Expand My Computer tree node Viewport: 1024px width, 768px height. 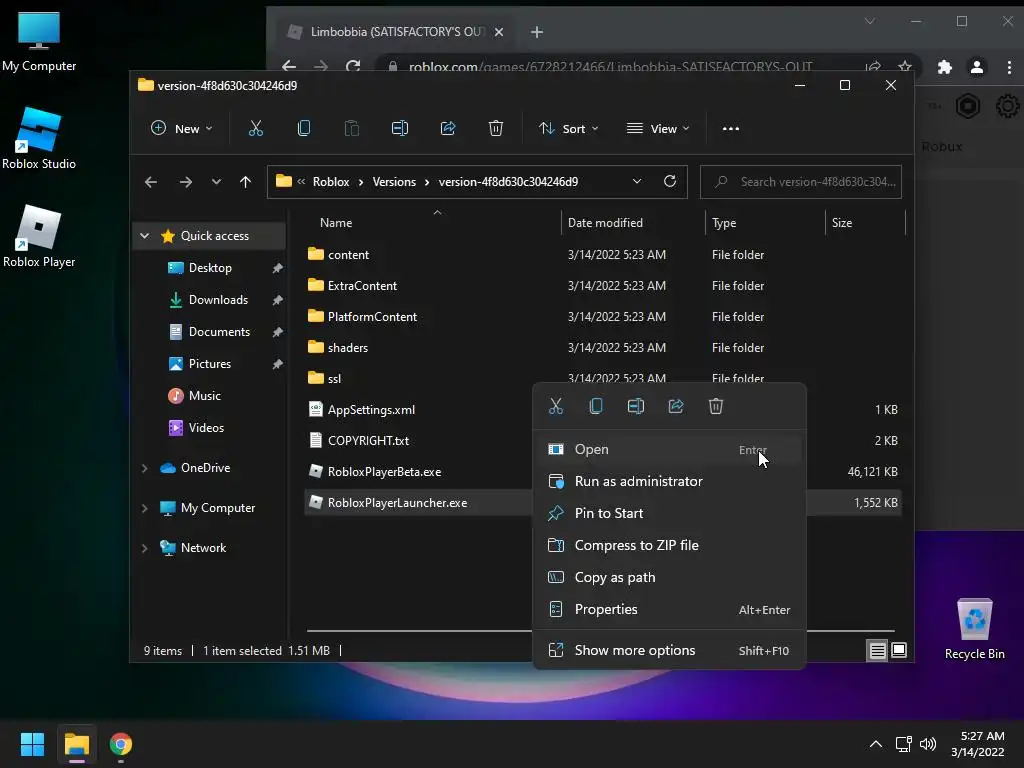(x=145, y=508)
